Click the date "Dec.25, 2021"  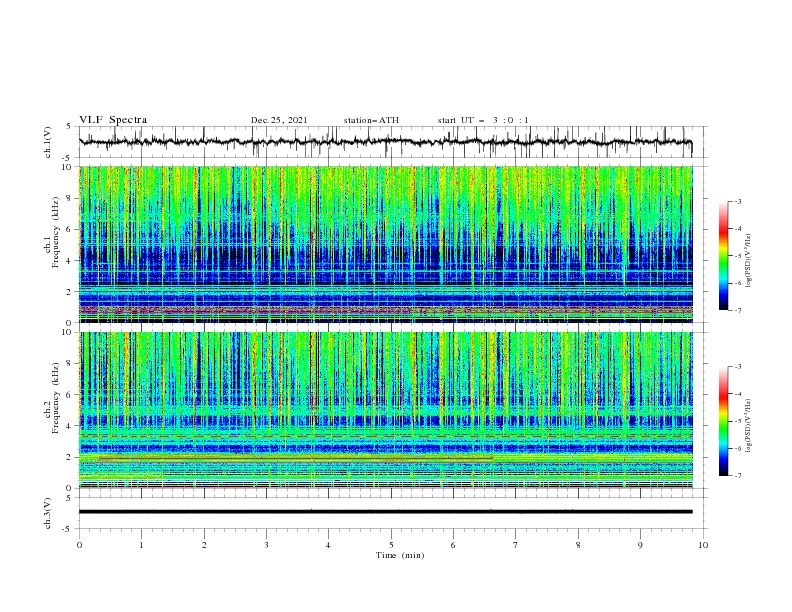(279, 120)
